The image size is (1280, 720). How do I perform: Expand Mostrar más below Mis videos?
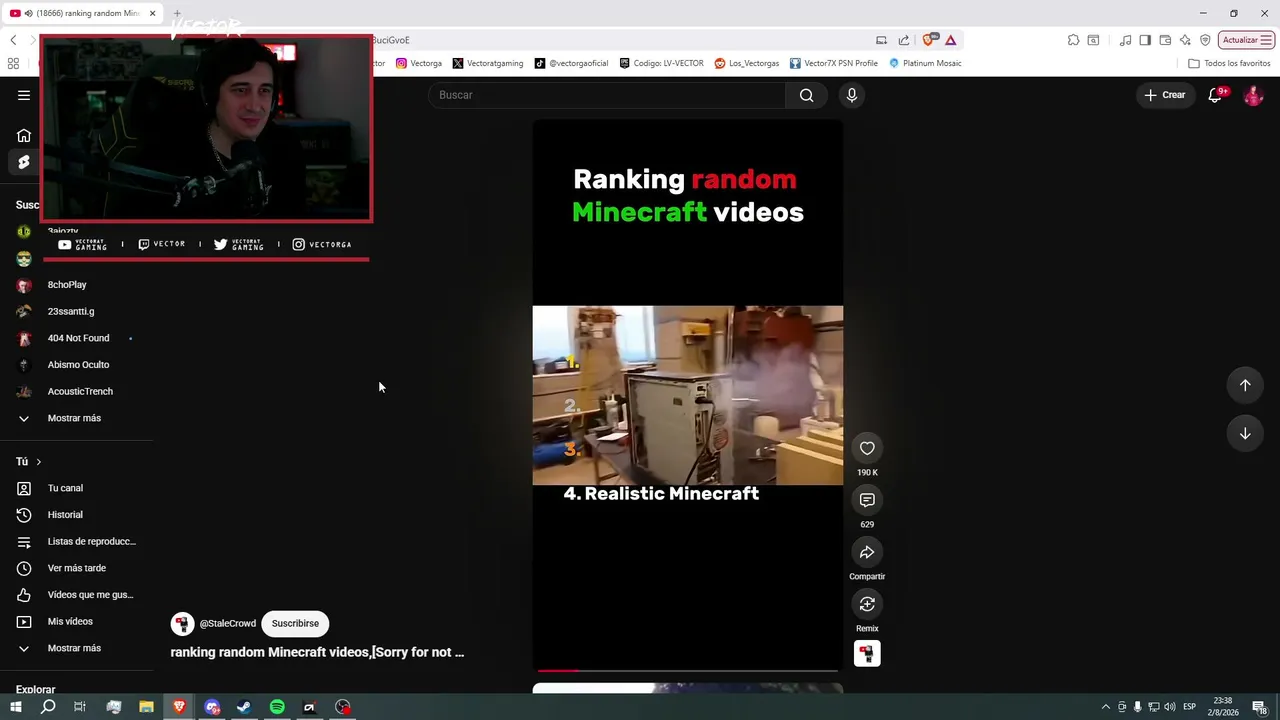click(76, 648)
